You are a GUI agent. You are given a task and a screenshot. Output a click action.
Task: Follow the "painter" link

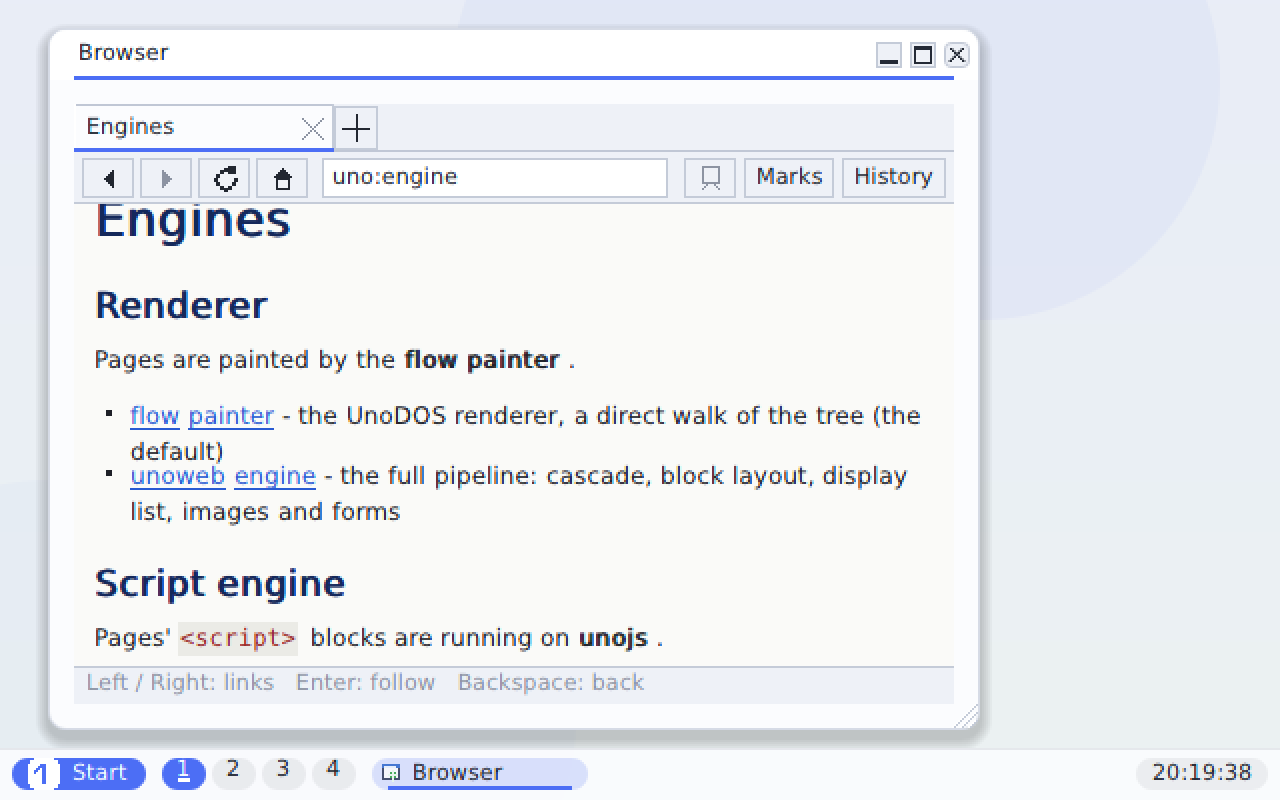coord(231,416)
